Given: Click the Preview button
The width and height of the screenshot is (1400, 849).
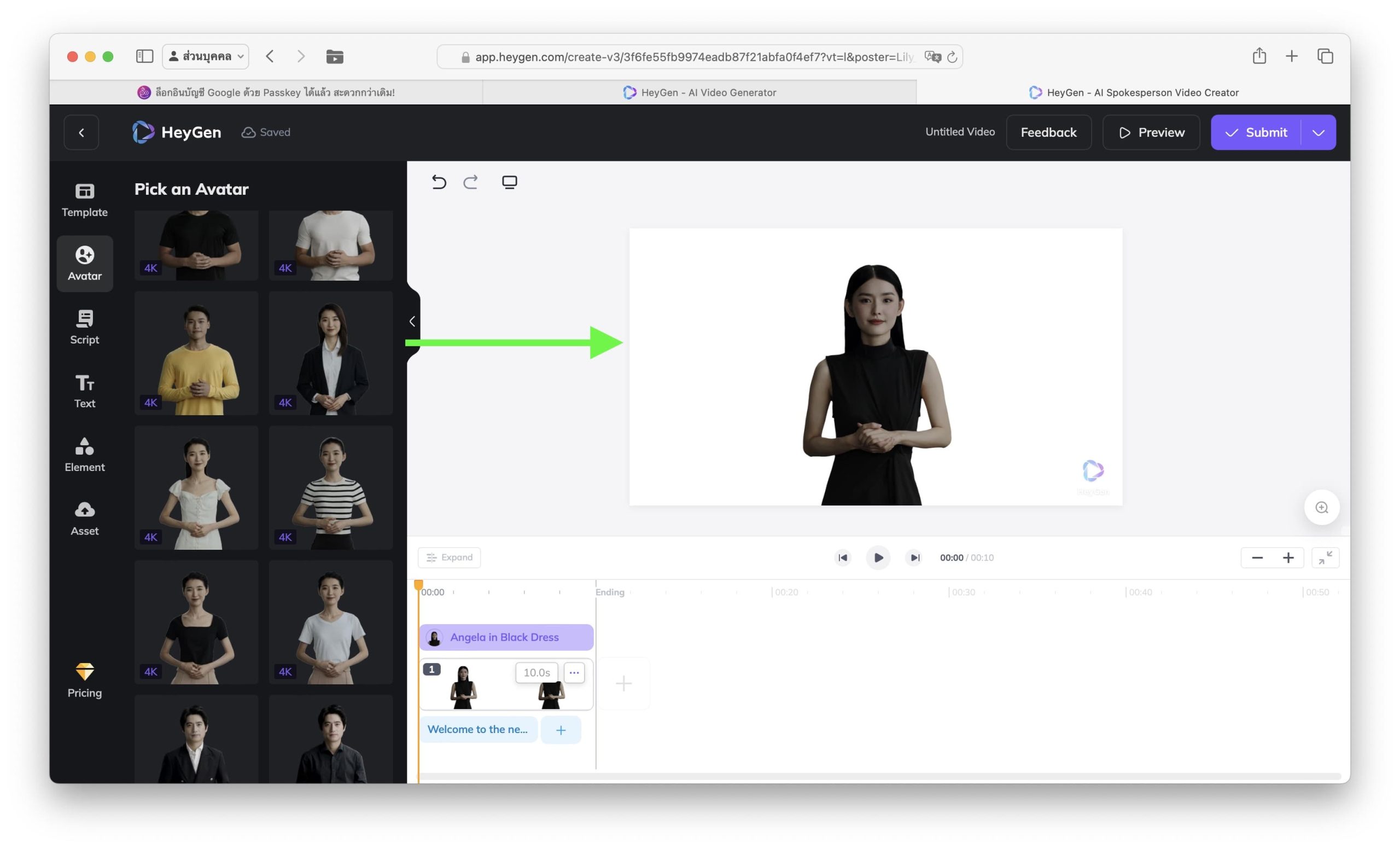Looking at the screenshot, I should 1151,132.
